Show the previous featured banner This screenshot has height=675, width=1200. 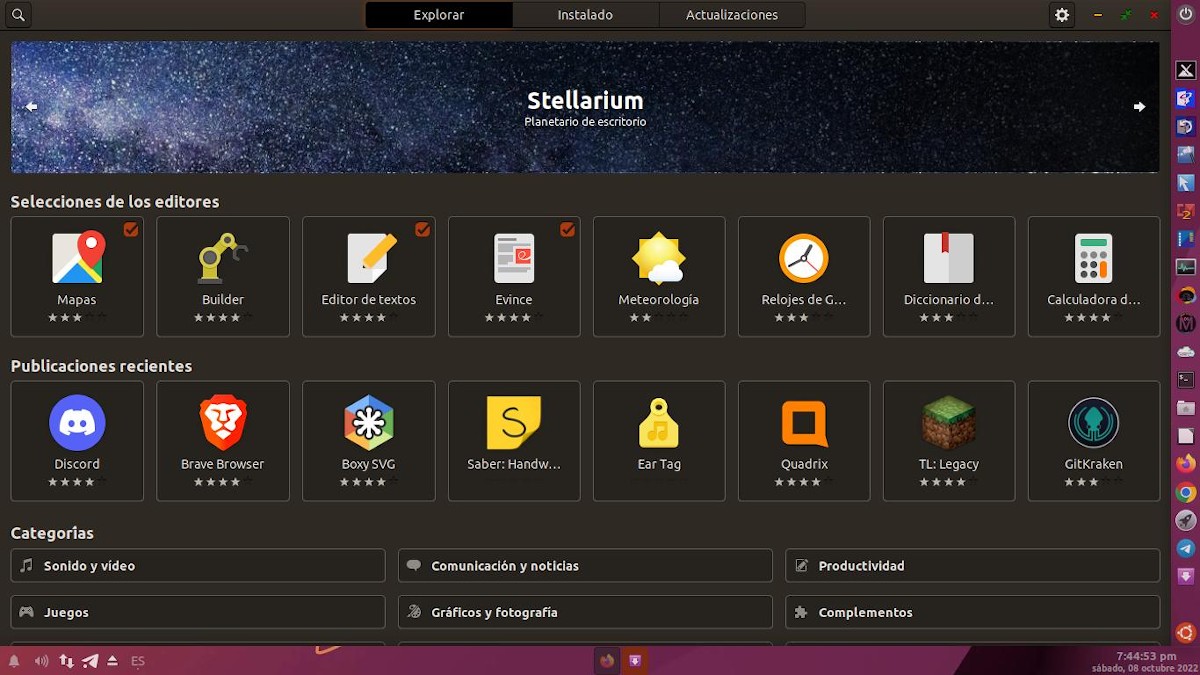31,107
